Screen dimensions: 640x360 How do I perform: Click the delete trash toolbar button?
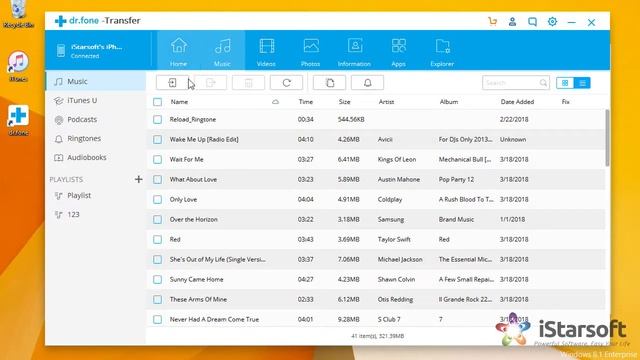248,83
